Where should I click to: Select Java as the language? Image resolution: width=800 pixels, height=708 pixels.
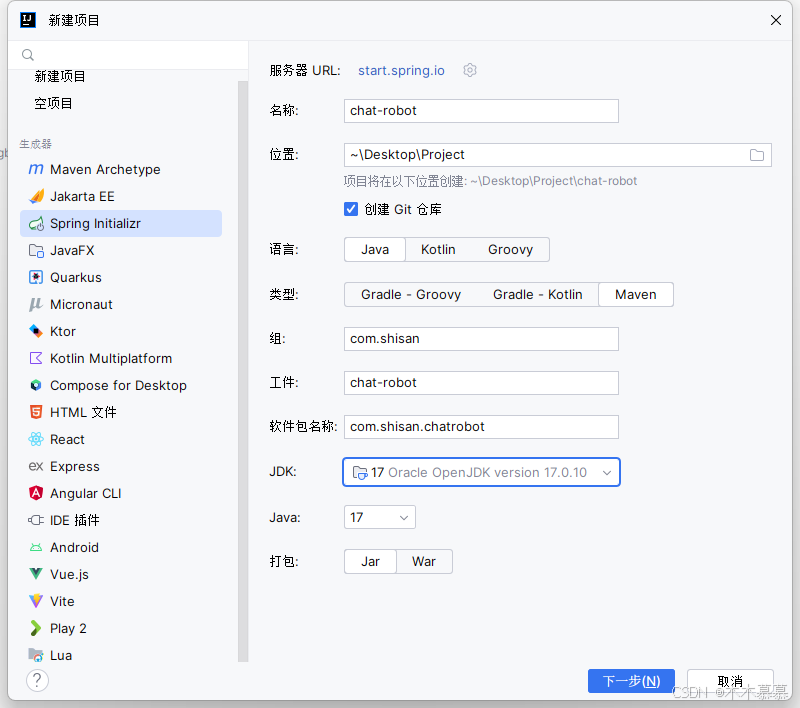[375, 249]
